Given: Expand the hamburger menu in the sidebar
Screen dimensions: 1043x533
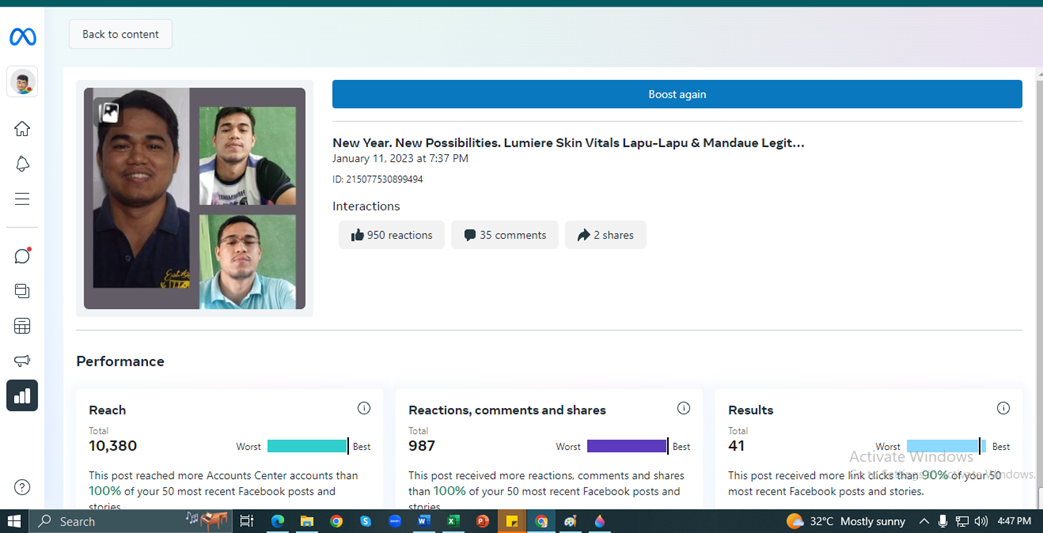Looking at the screenshot, I should 23,199.
